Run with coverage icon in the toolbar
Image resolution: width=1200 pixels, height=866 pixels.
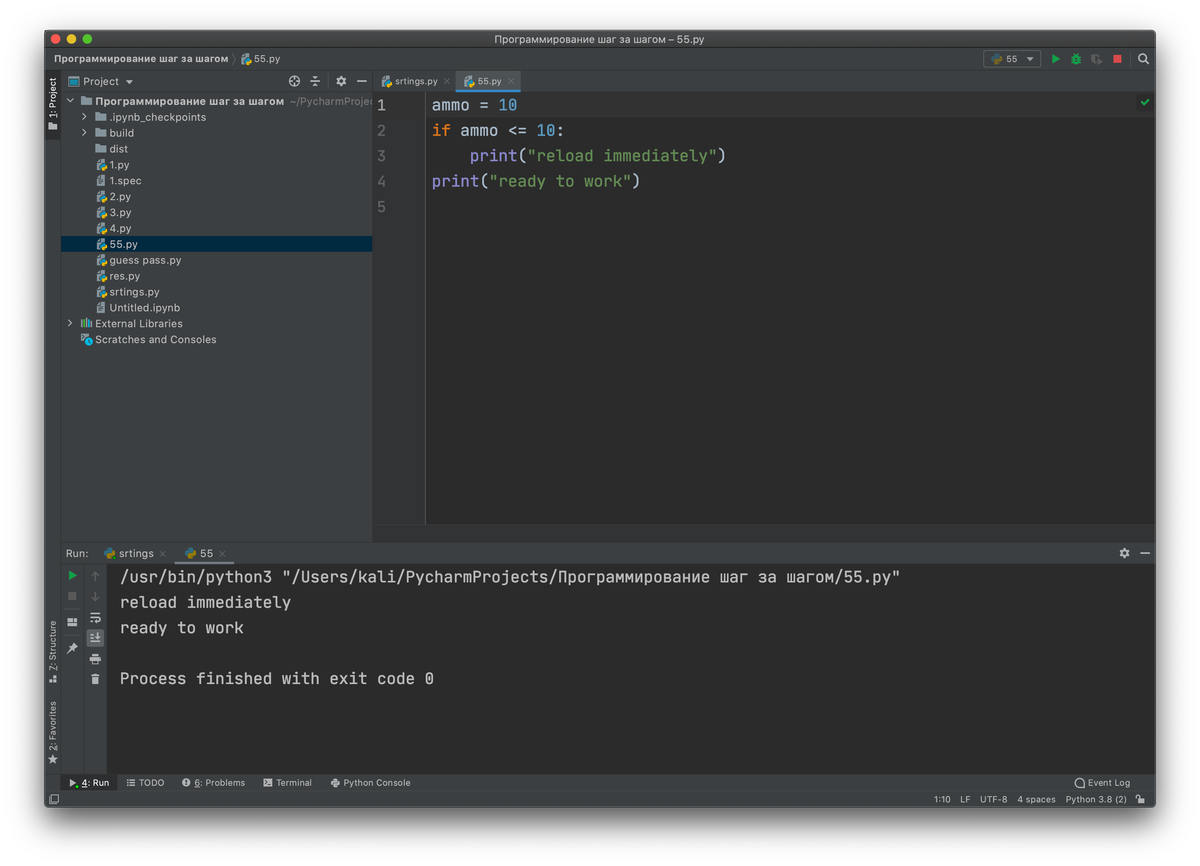point(1097,59)
